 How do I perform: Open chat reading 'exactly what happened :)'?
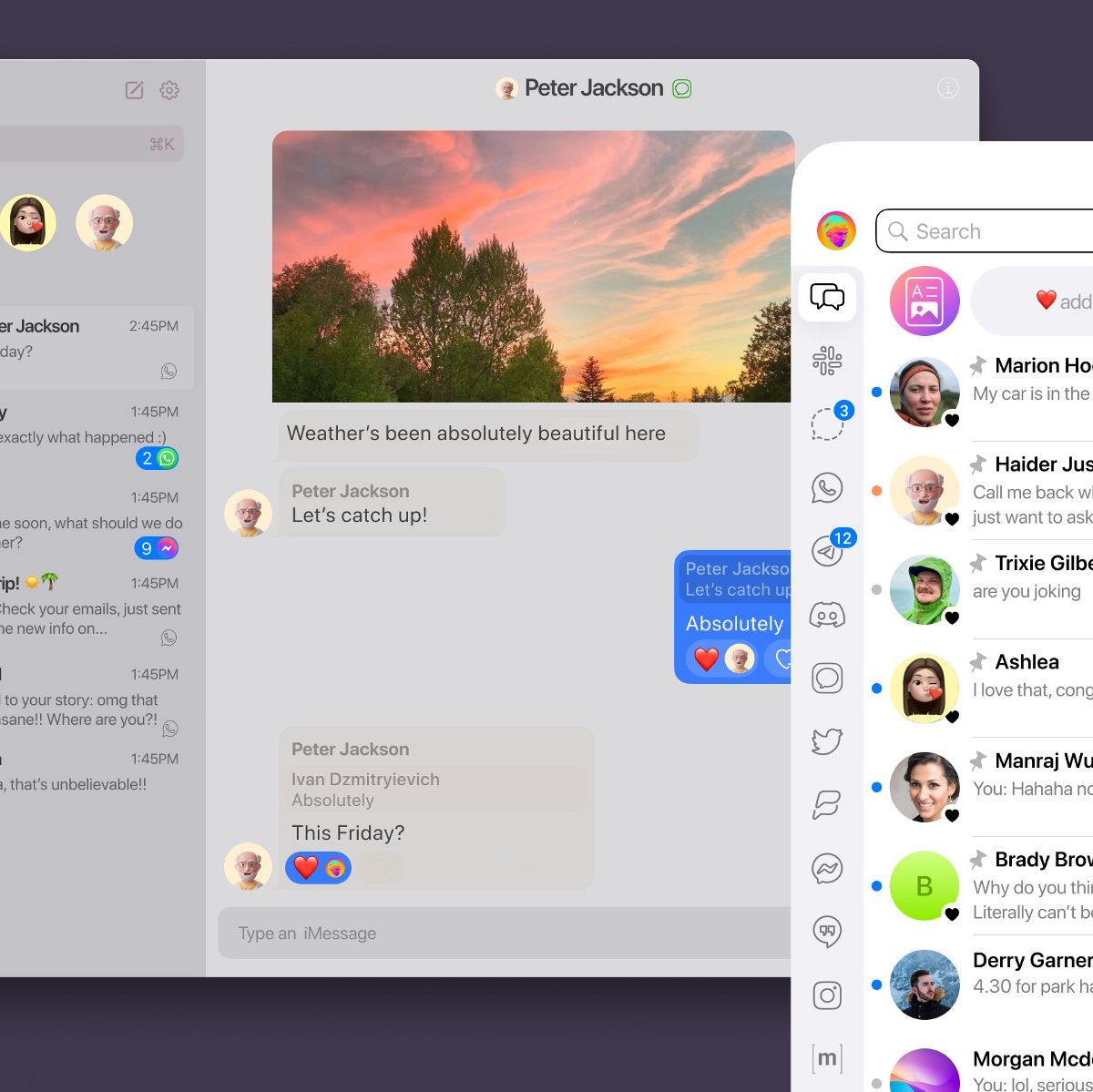point(92,436)
